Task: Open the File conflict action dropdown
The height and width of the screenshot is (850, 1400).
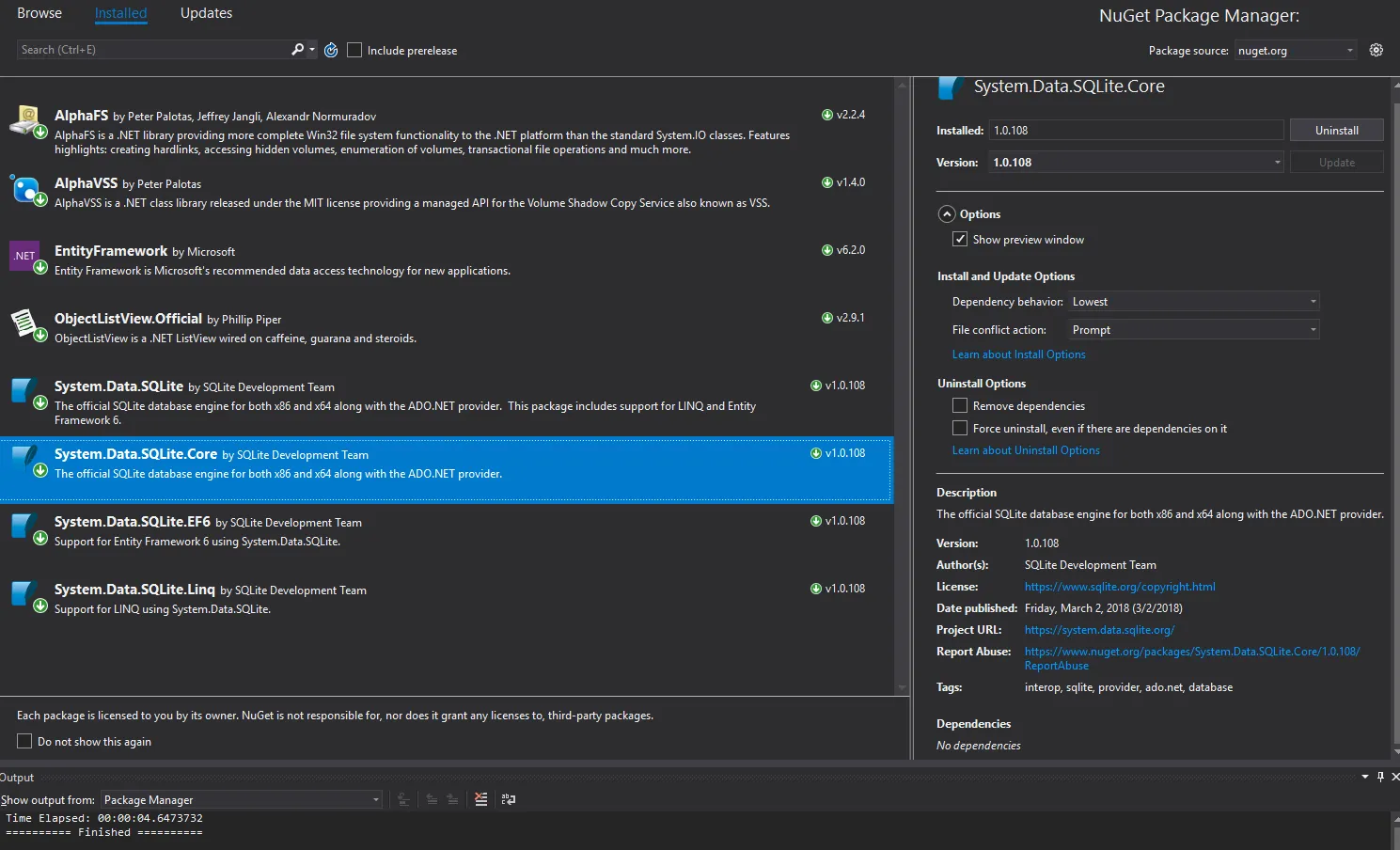Action: tap(1194, 330)
